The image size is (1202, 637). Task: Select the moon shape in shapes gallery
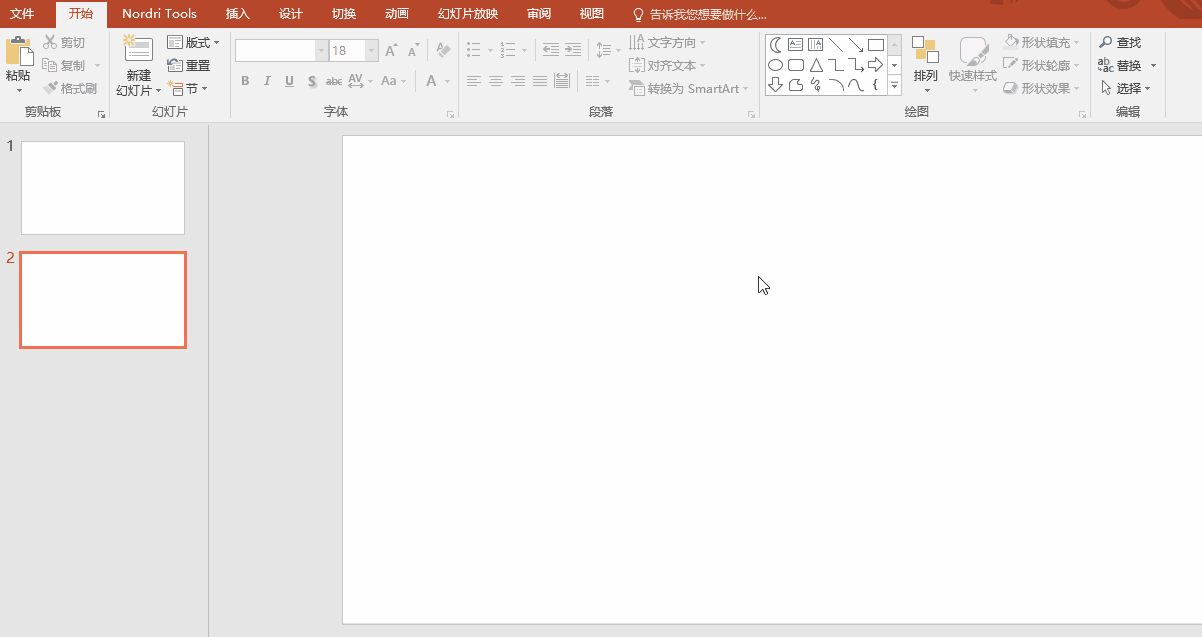[x=776, y=45]
